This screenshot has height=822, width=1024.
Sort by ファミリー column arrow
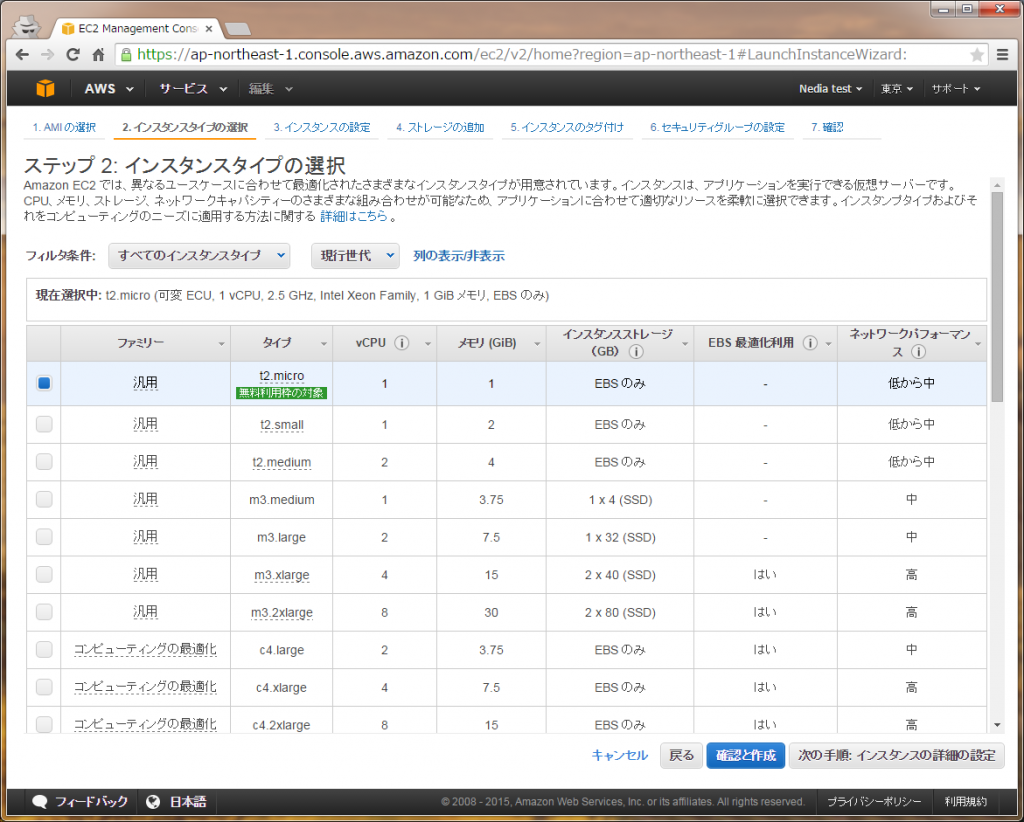click(221, 344)
